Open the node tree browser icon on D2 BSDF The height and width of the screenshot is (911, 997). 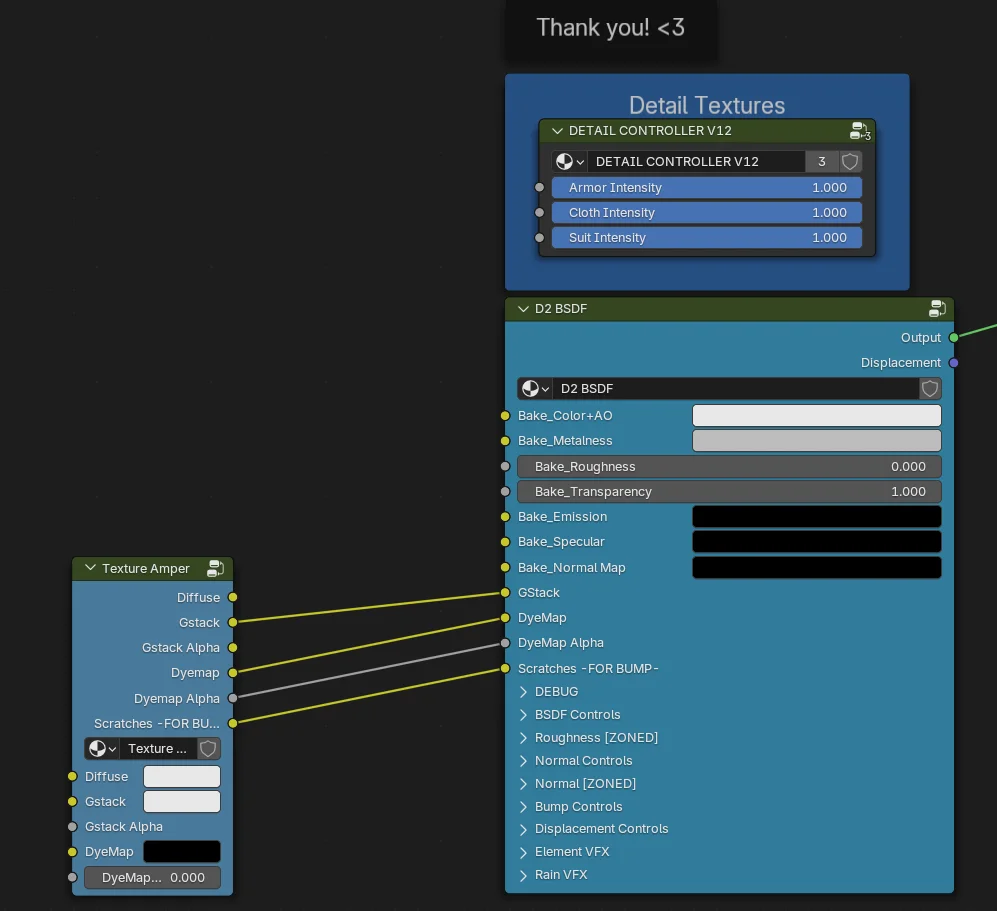(535, 388)
